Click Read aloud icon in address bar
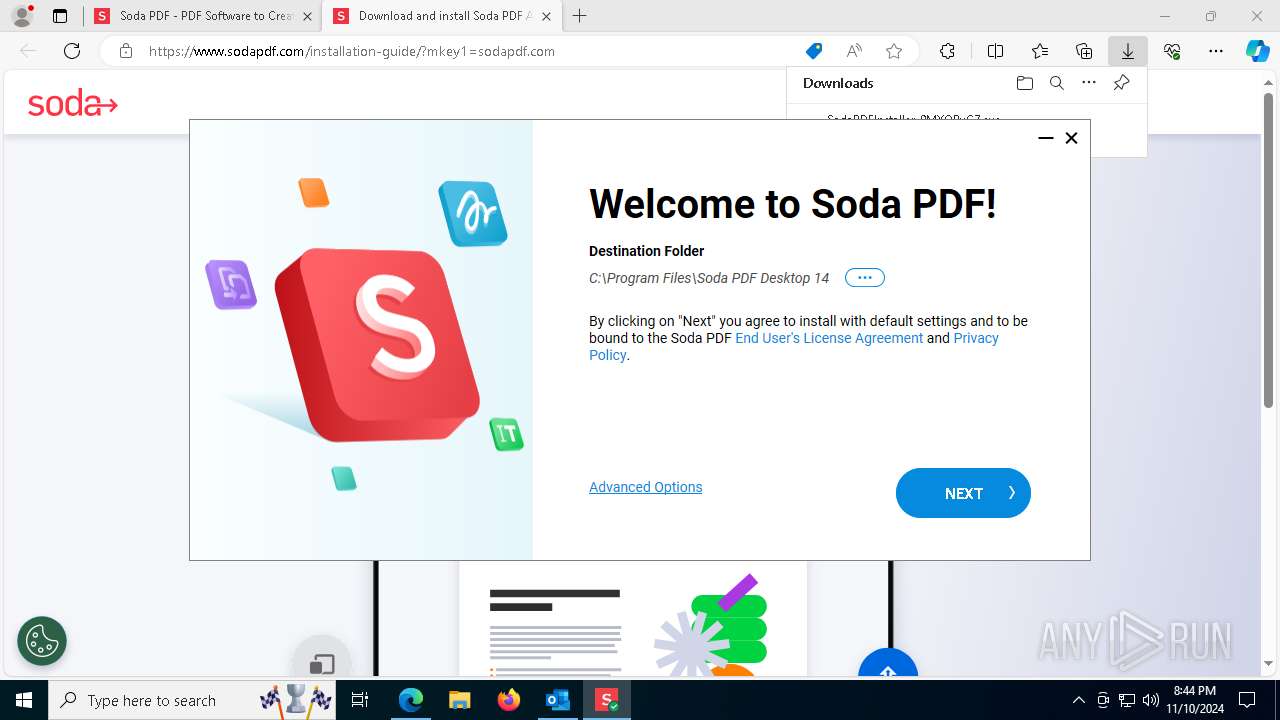The image size is (1280, 720). click(x=854, y=51)
